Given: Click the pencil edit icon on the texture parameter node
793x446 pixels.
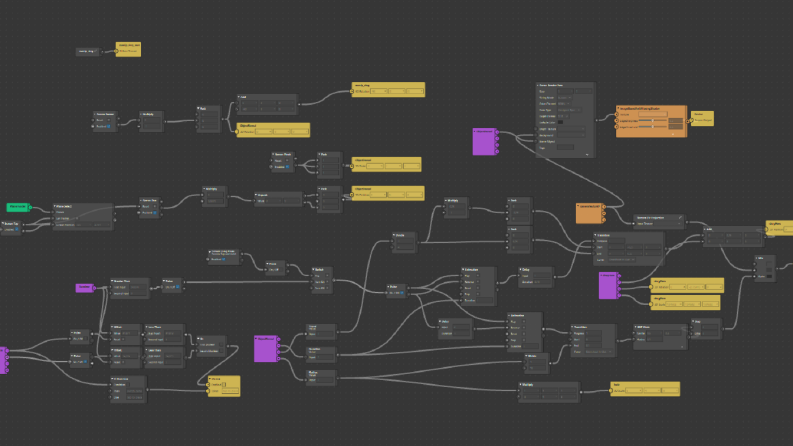Looking at the screenshot, I should [x=680, y=217].
